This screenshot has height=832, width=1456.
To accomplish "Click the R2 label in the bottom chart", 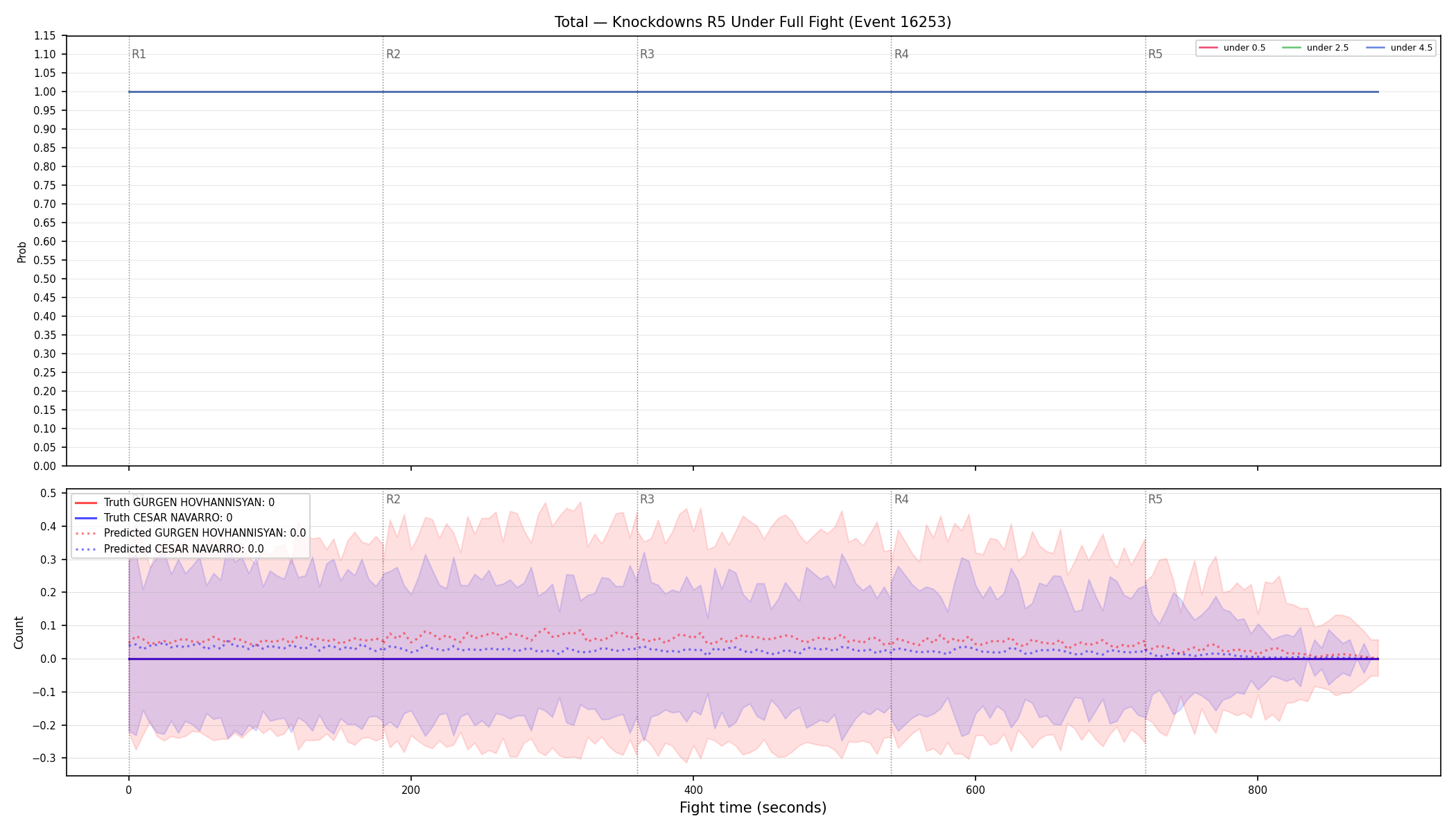I will tap(393, 499).
